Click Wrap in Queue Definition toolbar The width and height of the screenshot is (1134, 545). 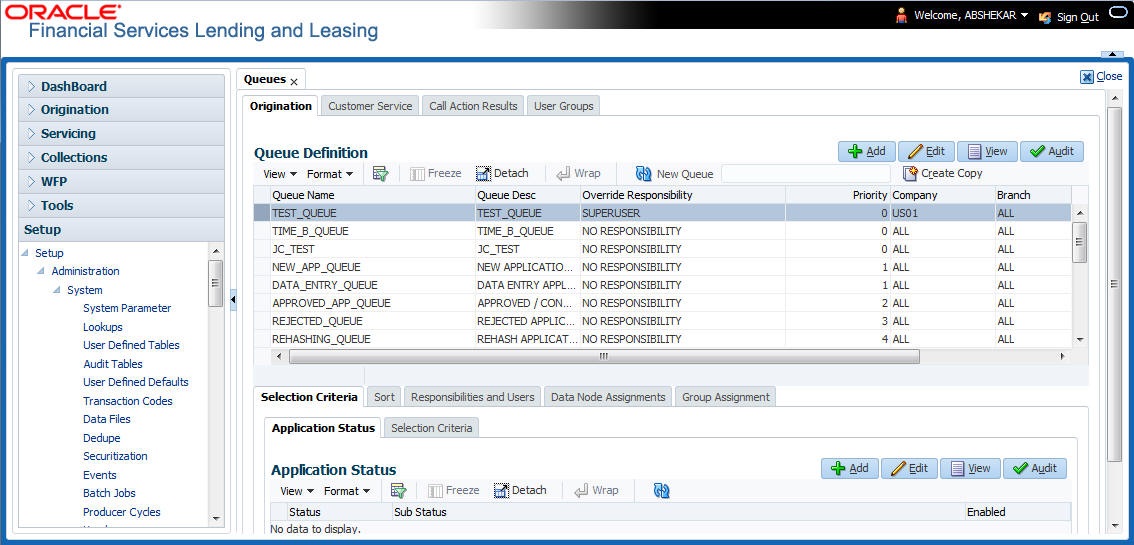click(x=578, y=173)
